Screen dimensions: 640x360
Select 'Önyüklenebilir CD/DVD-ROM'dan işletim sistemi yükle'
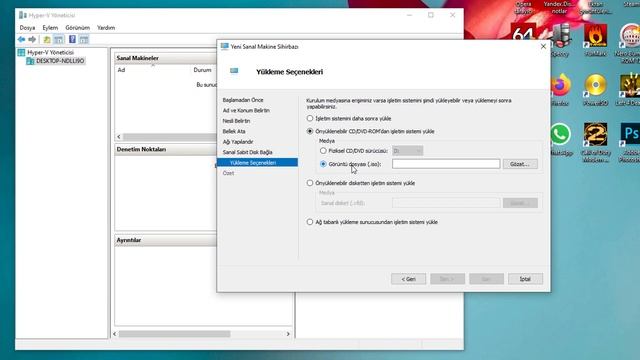[310, 131]
